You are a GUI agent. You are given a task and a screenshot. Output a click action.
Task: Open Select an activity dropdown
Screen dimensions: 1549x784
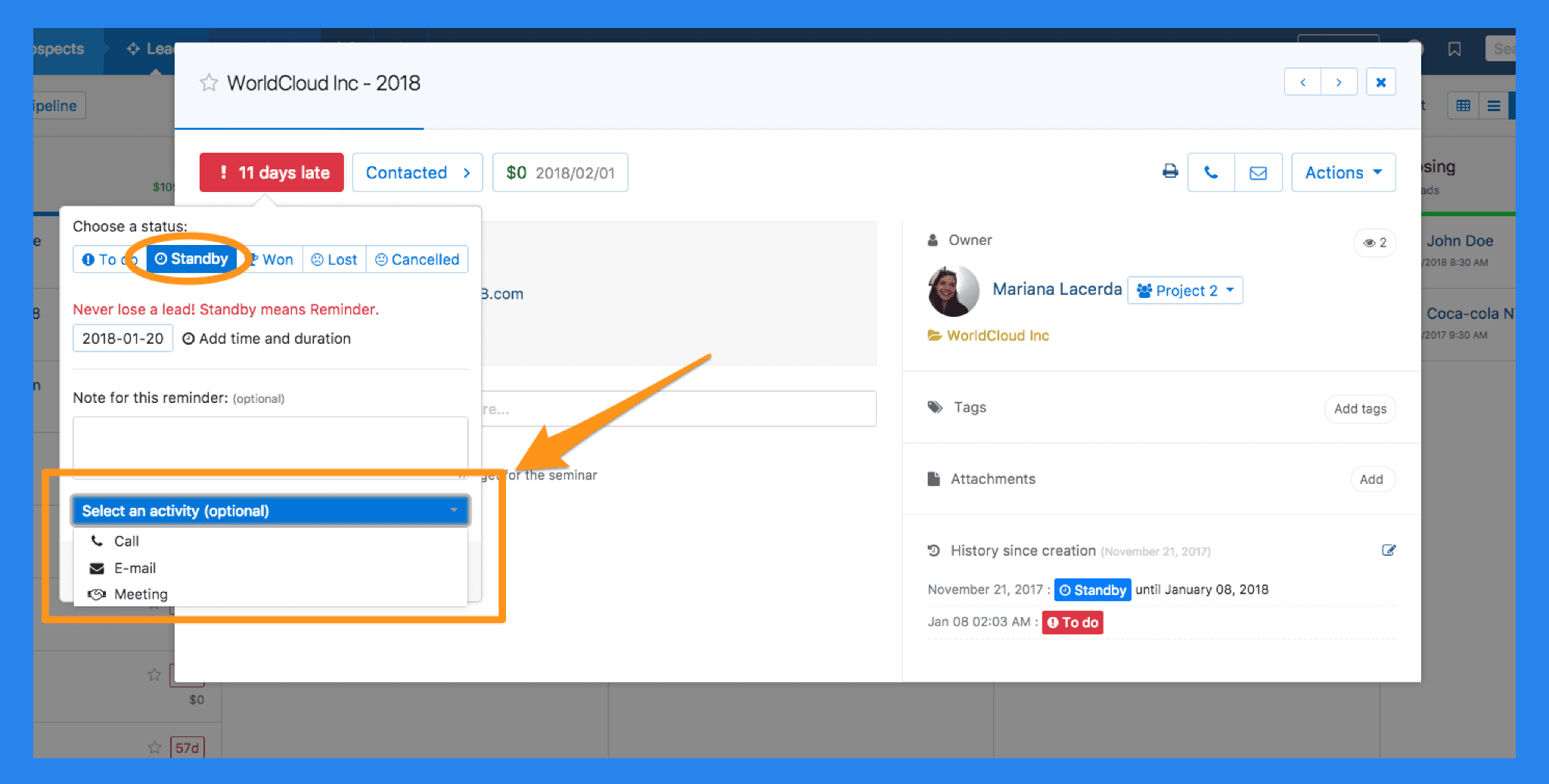(x=270, y=510)
